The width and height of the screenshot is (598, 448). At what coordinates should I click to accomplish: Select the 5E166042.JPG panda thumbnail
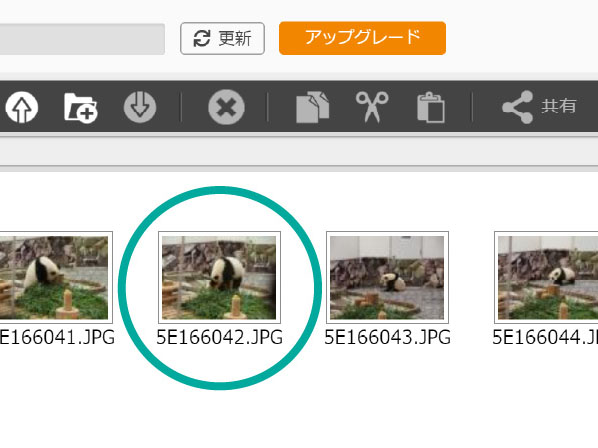coord(219,277)
